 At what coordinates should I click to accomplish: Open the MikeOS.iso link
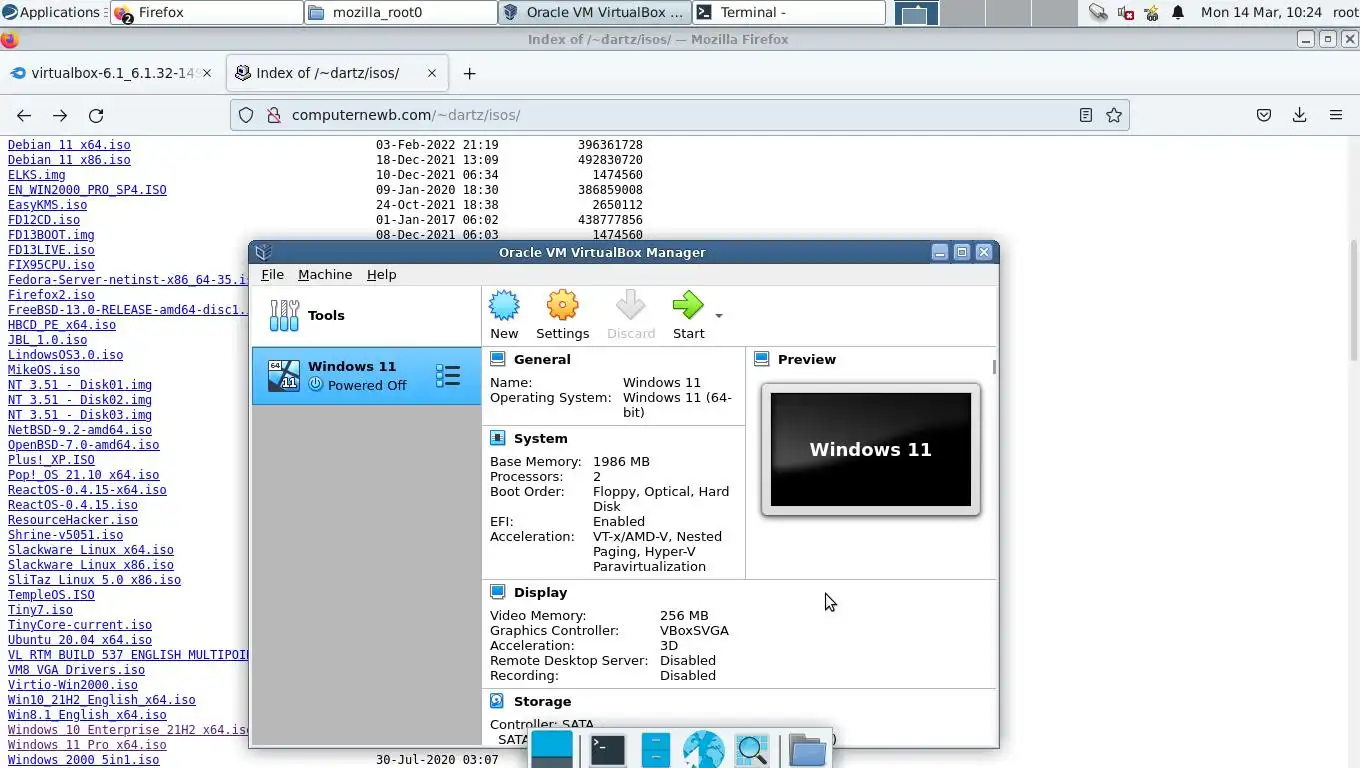(x=44, y=370)
